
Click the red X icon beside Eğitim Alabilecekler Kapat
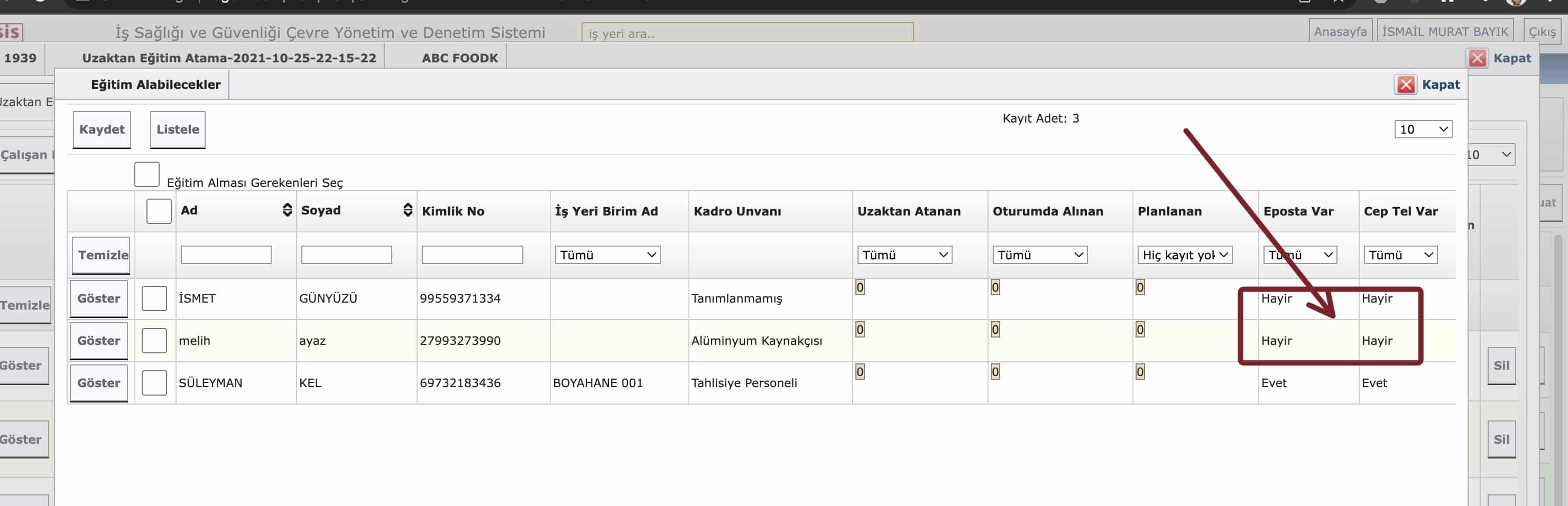[1405, 85]
